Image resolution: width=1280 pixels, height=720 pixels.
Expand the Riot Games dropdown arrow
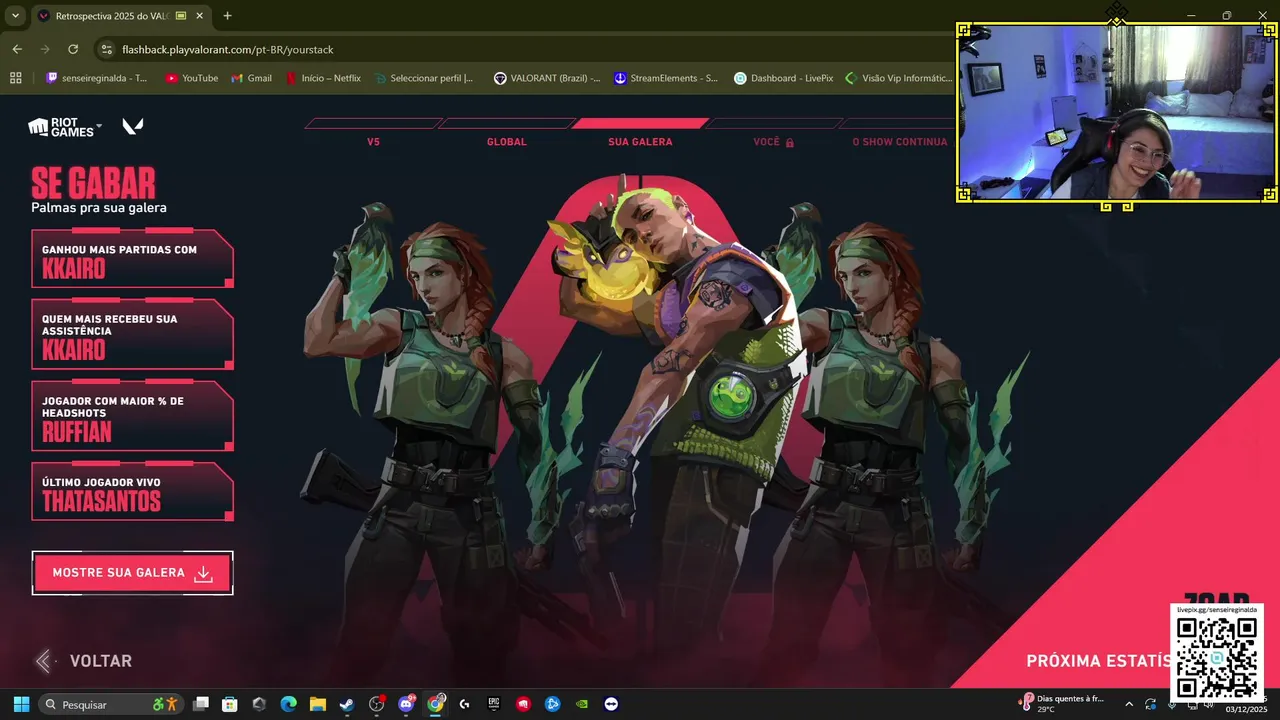(x=99, y=125)
